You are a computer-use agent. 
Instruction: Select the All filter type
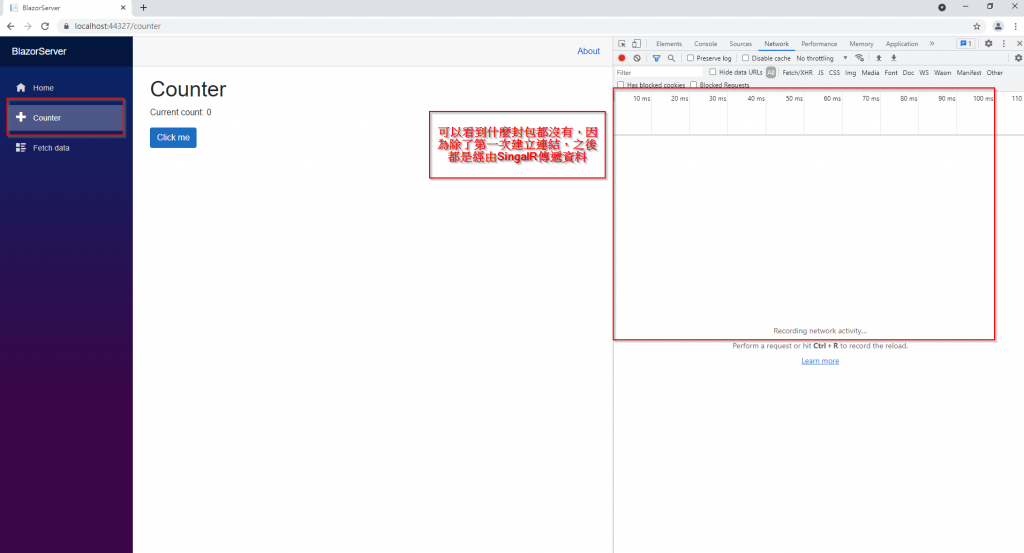coord(771,72)
